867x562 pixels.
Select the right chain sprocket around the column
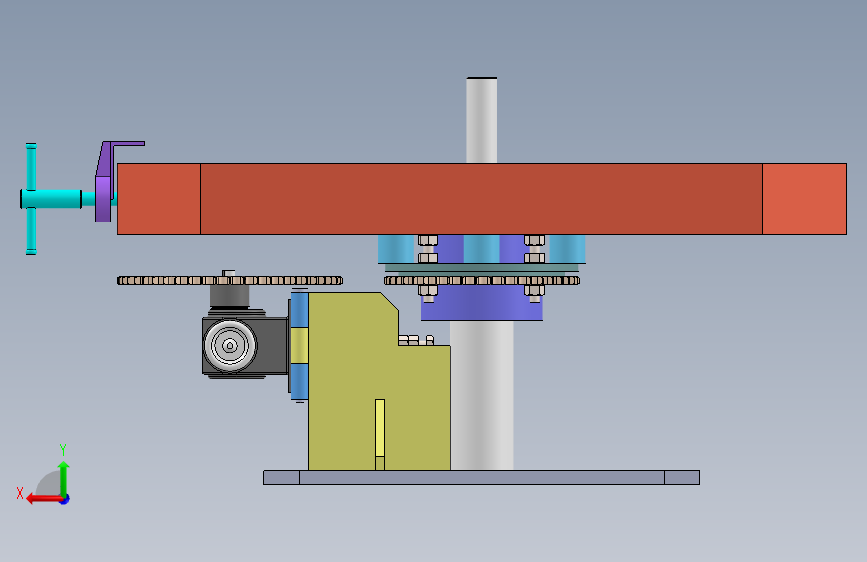[x=482, y=280]
